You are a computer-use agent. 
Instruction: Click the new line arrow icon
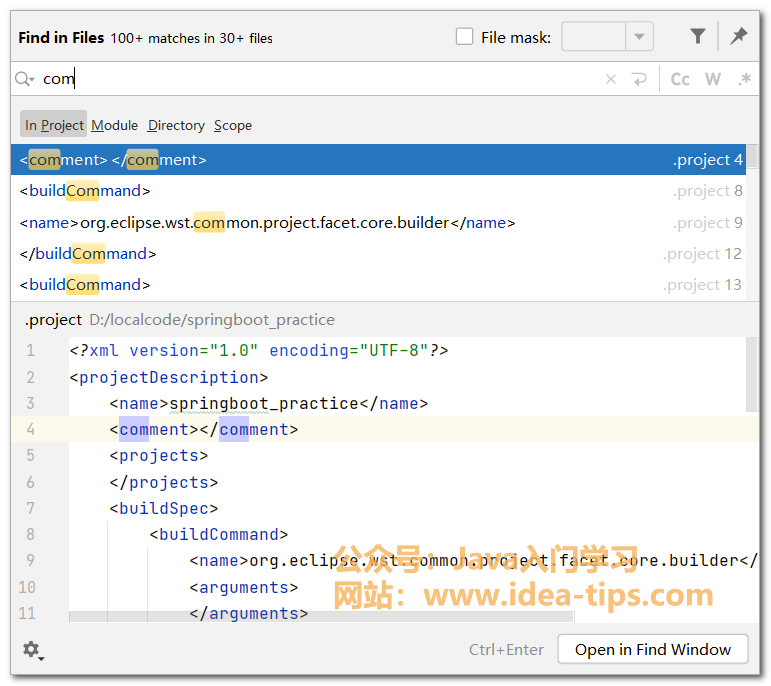pyautogui.click(x=639, y=80)
